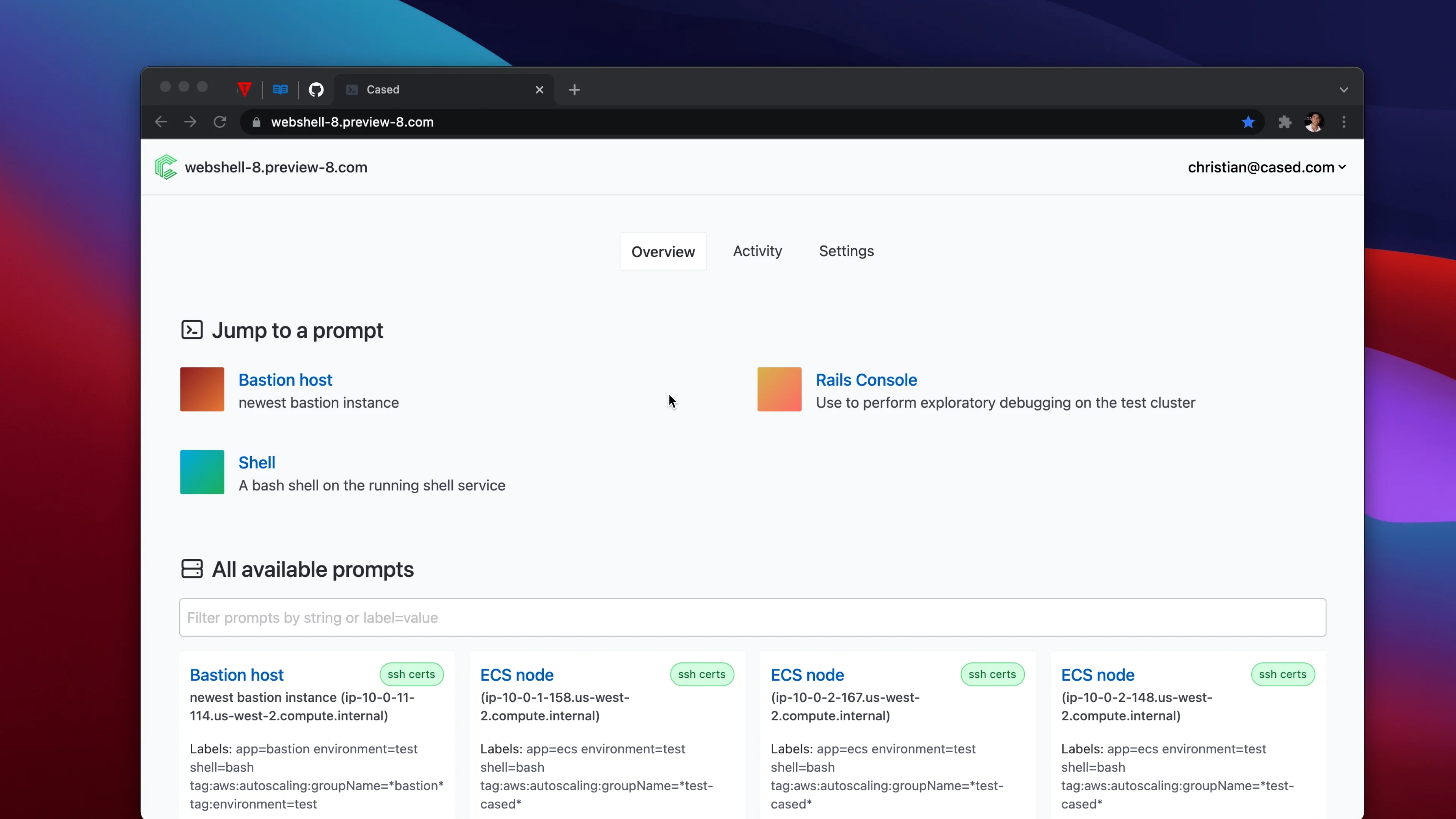Image resolution: width=1456 pixels, height=819 pixels.
Task: Reload the current page
Action: pyautogui.click(x=220, y=122)
